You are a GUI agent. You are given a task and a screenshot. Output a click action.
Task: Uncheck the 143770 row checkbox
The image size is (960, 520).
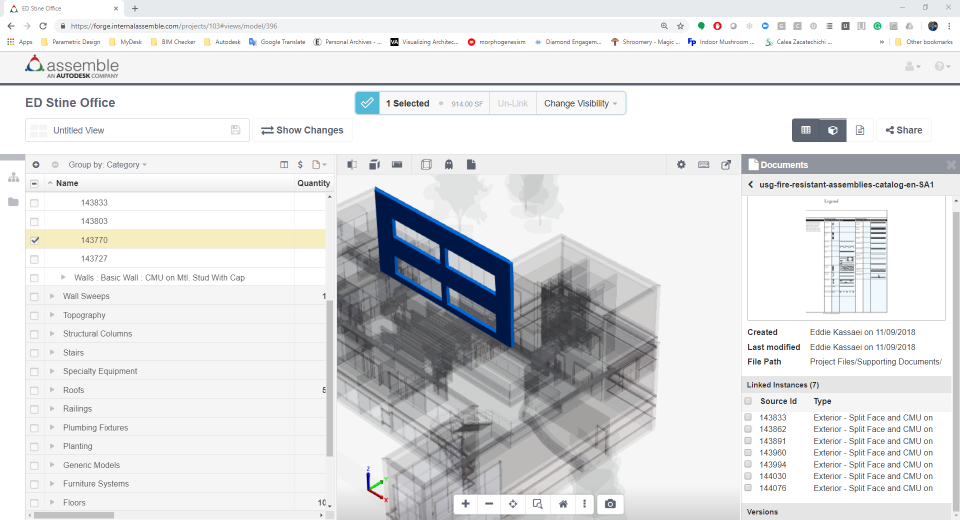pos(35,240)
